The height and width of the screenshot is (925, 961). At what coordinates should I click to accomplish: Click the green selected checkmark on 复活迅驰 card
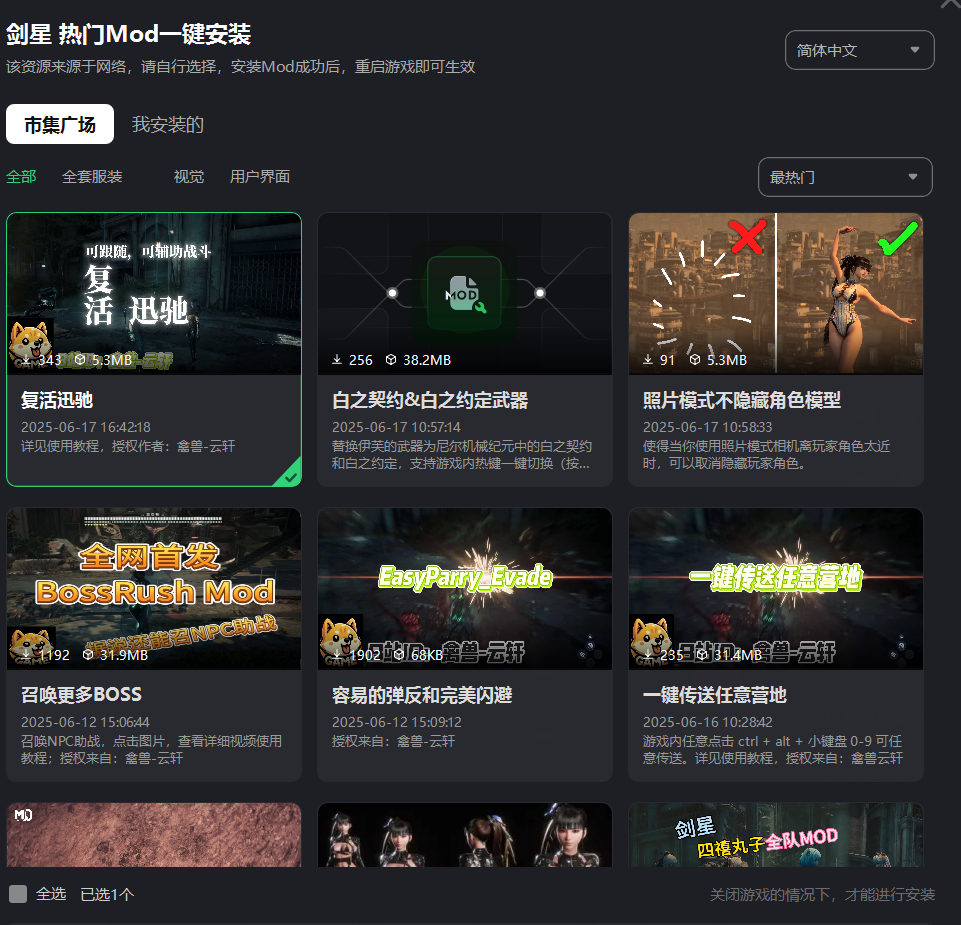(291, 476)
